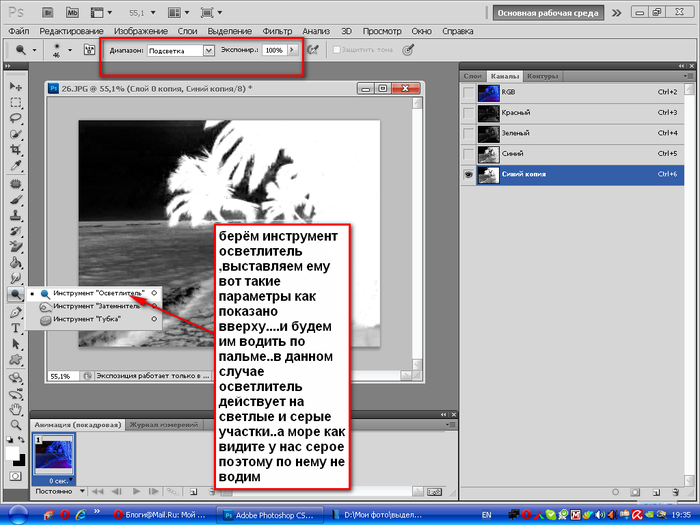Viewport: 700px width, 525px height.
Task: Toggle visibility of the RGB channel
Action: point(468,92)
